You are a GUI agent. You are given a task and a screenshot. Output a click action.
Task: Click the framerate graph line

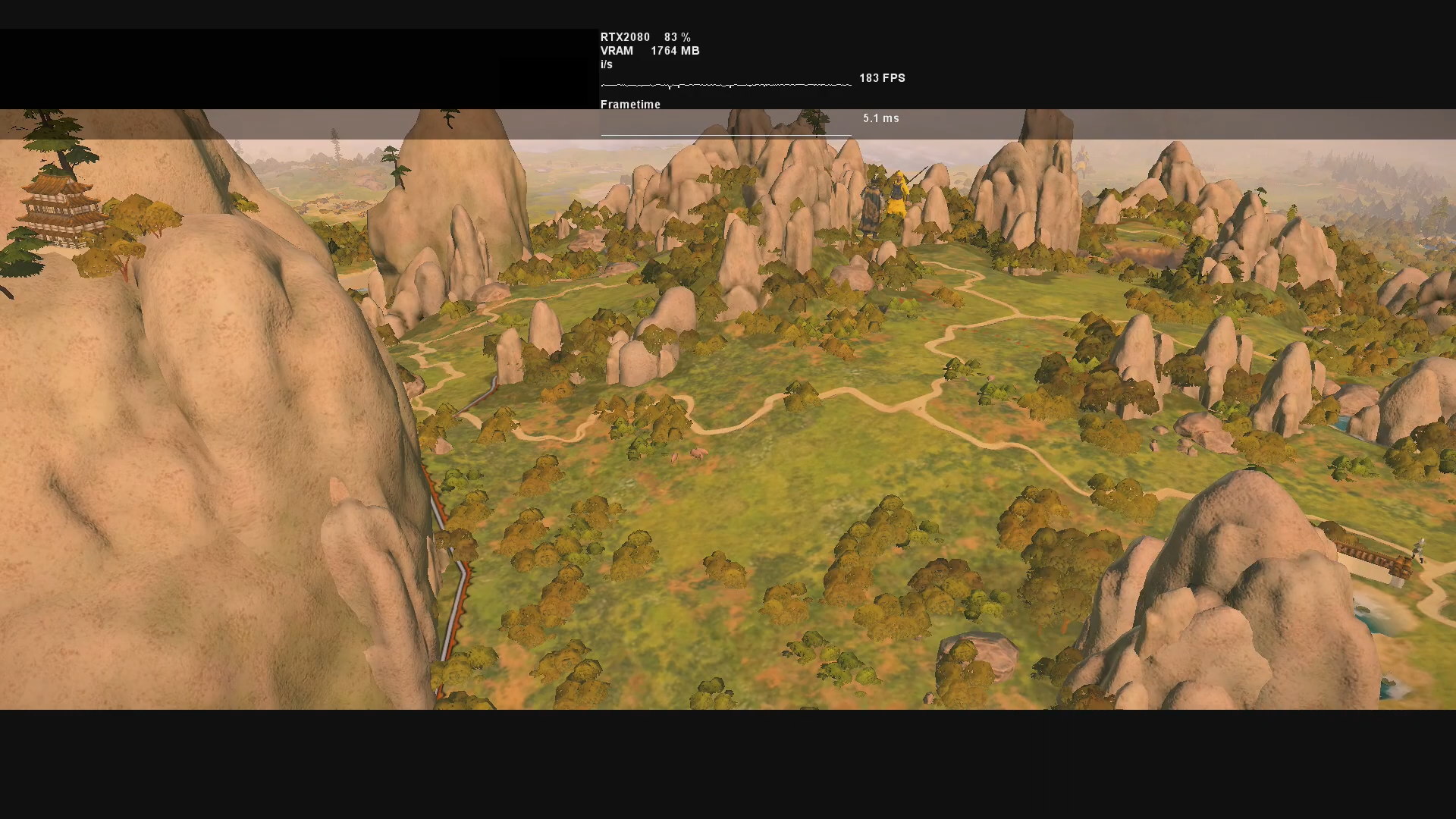[726, 84]
